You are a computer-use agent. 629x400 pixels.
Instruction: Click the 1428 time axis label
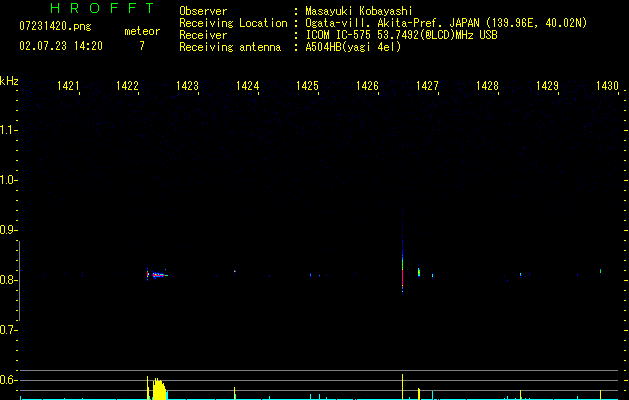[x=487, y=86]
